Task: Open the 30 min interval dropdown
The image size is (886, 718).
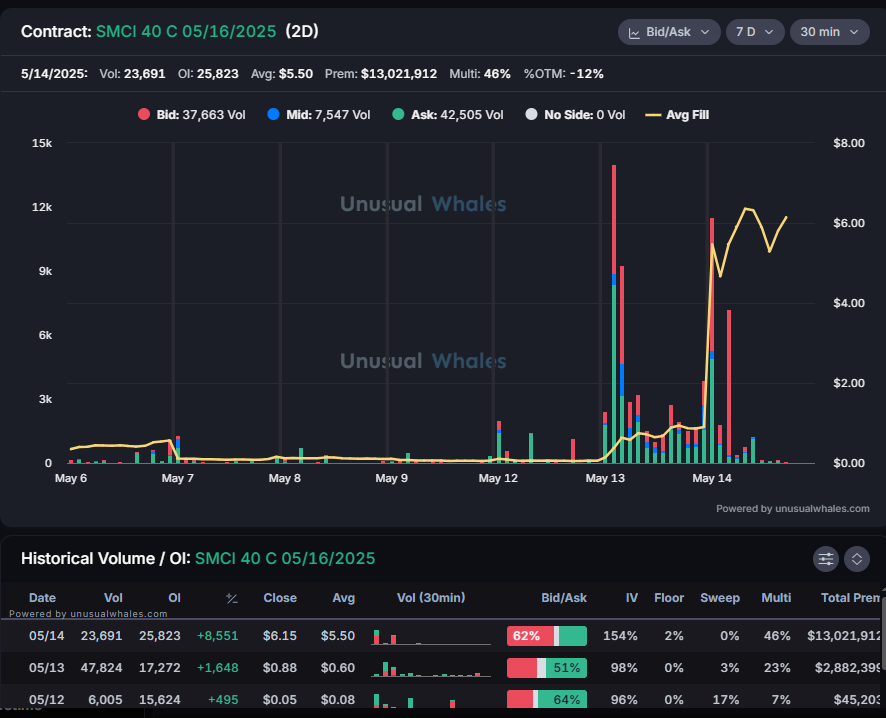Action: [x=829, y=32]
